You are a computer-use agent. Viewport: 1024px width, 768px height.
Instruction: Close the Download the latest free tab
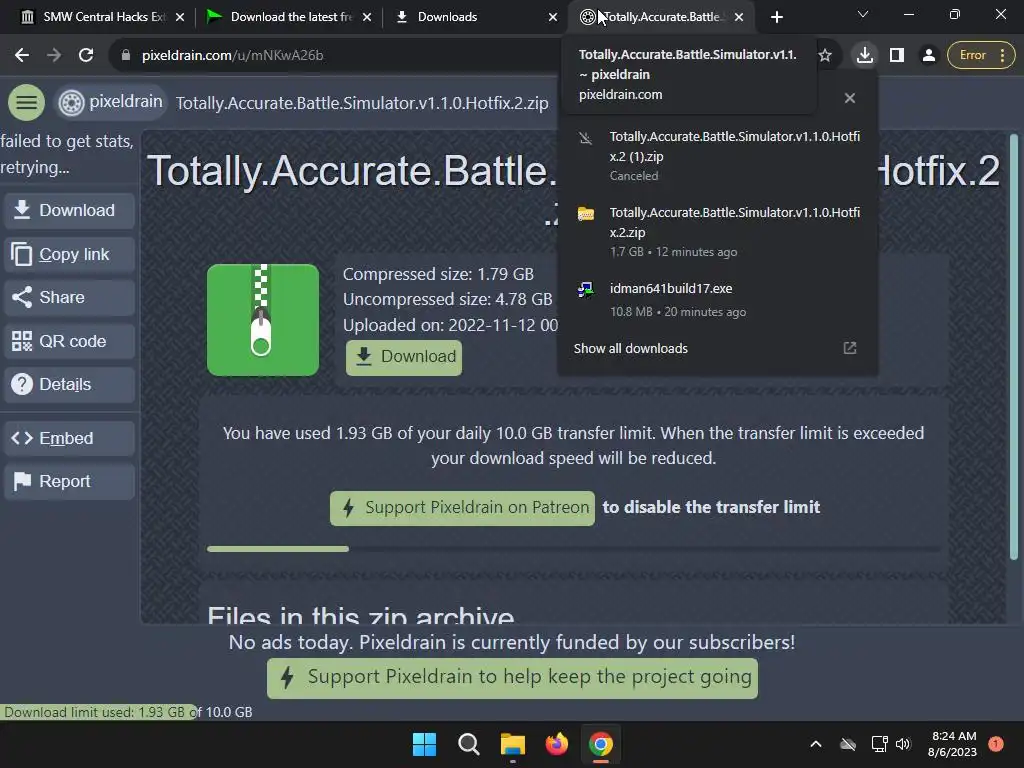pos(367,17)
